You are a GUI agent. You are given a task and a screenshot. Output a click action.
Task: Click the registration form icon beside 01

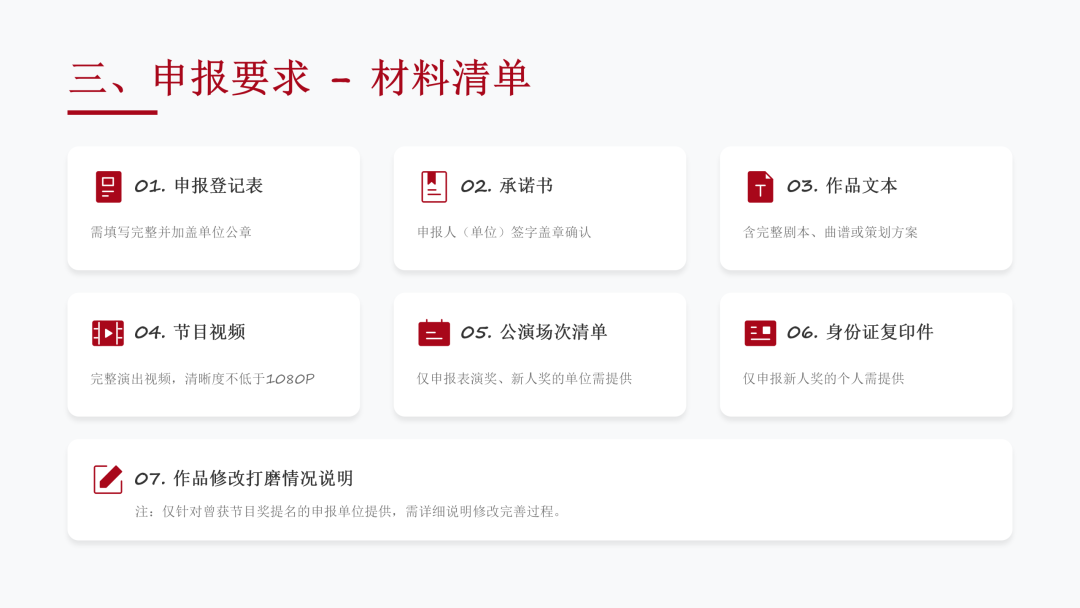tap(108, 187)
